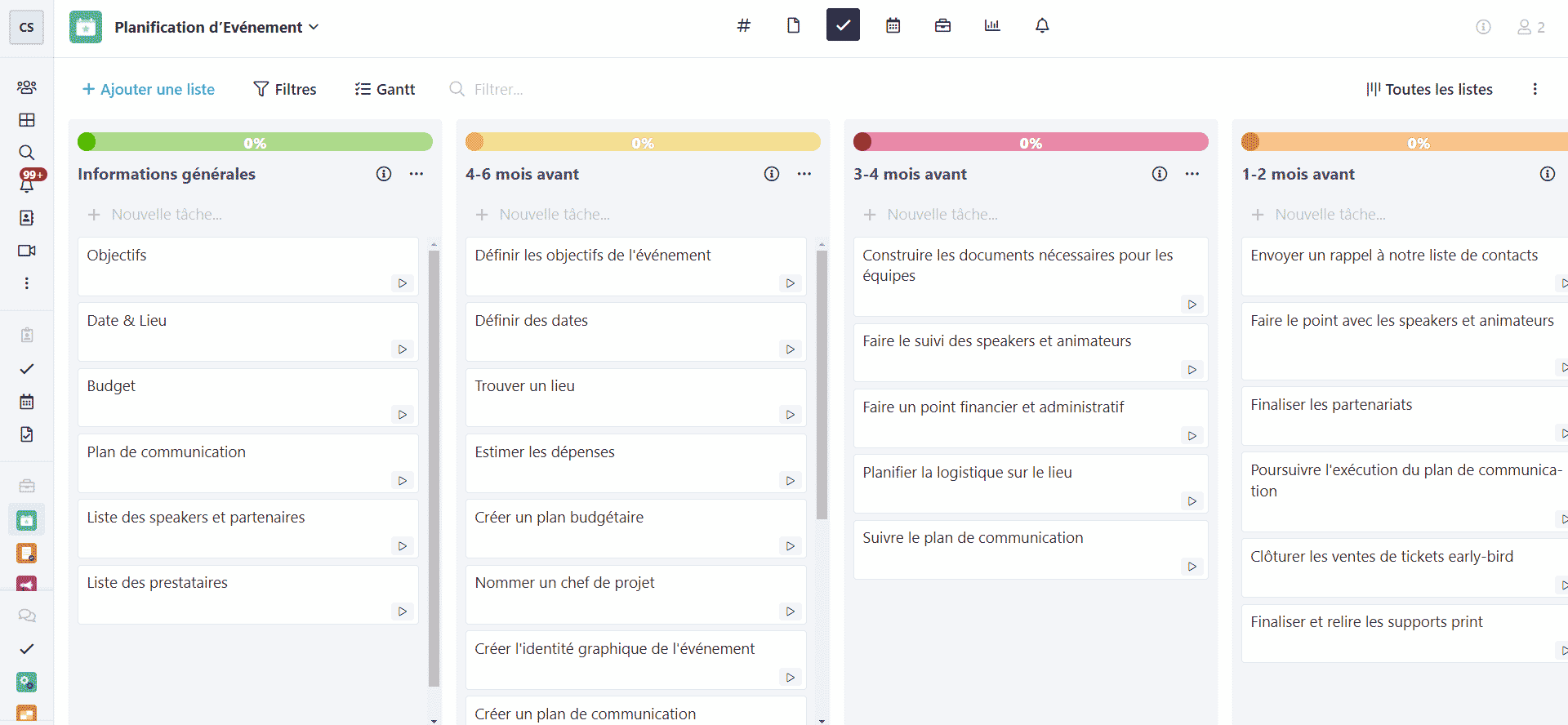This screenshot has width=1568, height=725.
Task: Open the orange project icon in sidebar
Action: click(27, 554)
